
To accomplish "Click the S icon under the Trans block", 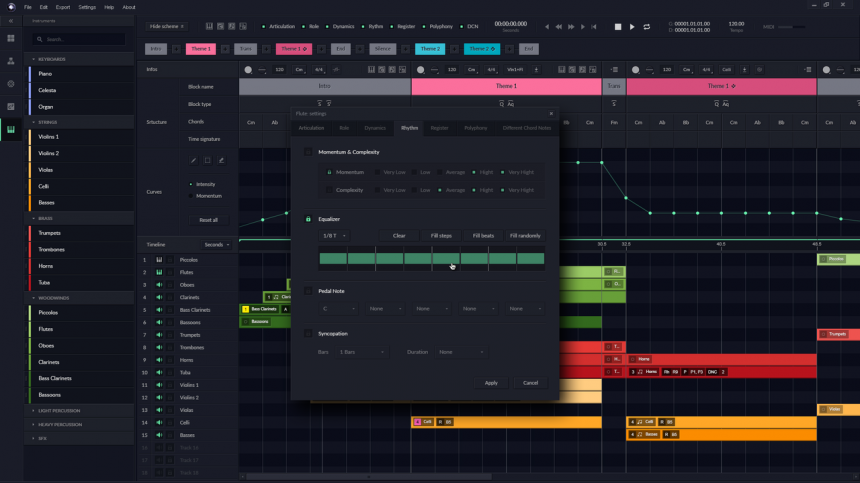I will pos(614,104).
